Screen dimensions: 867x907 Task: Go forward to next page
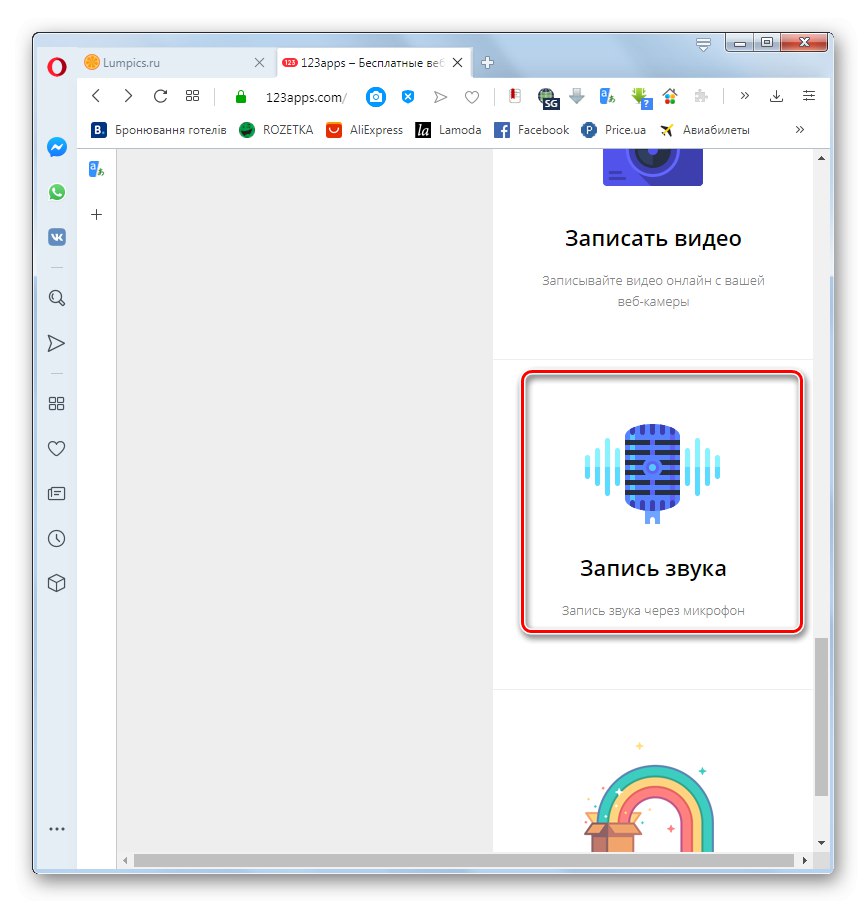[128, 96]
